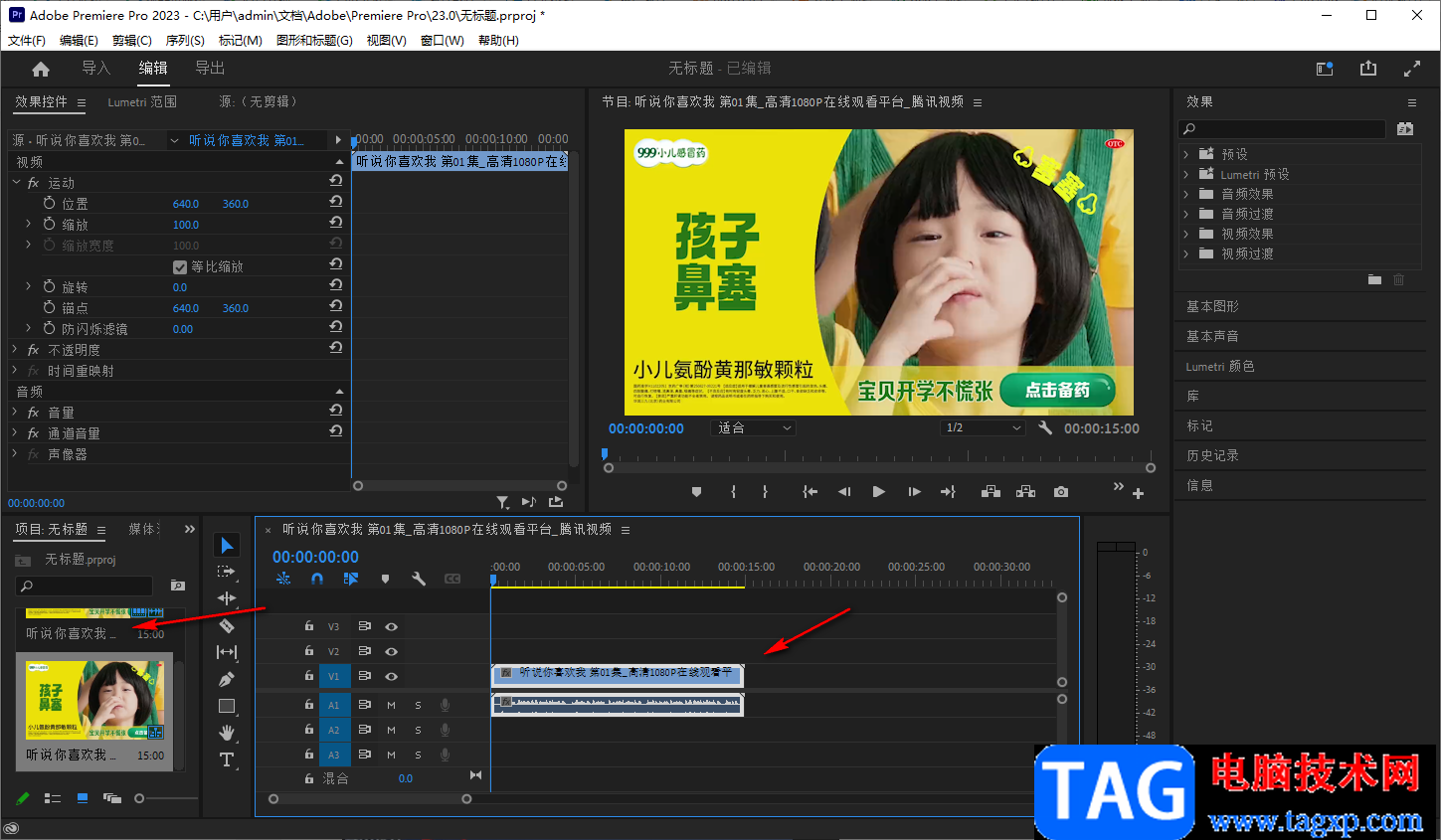Click project panel zoom slider
The image size is (1441, 840).
[139, 798]
